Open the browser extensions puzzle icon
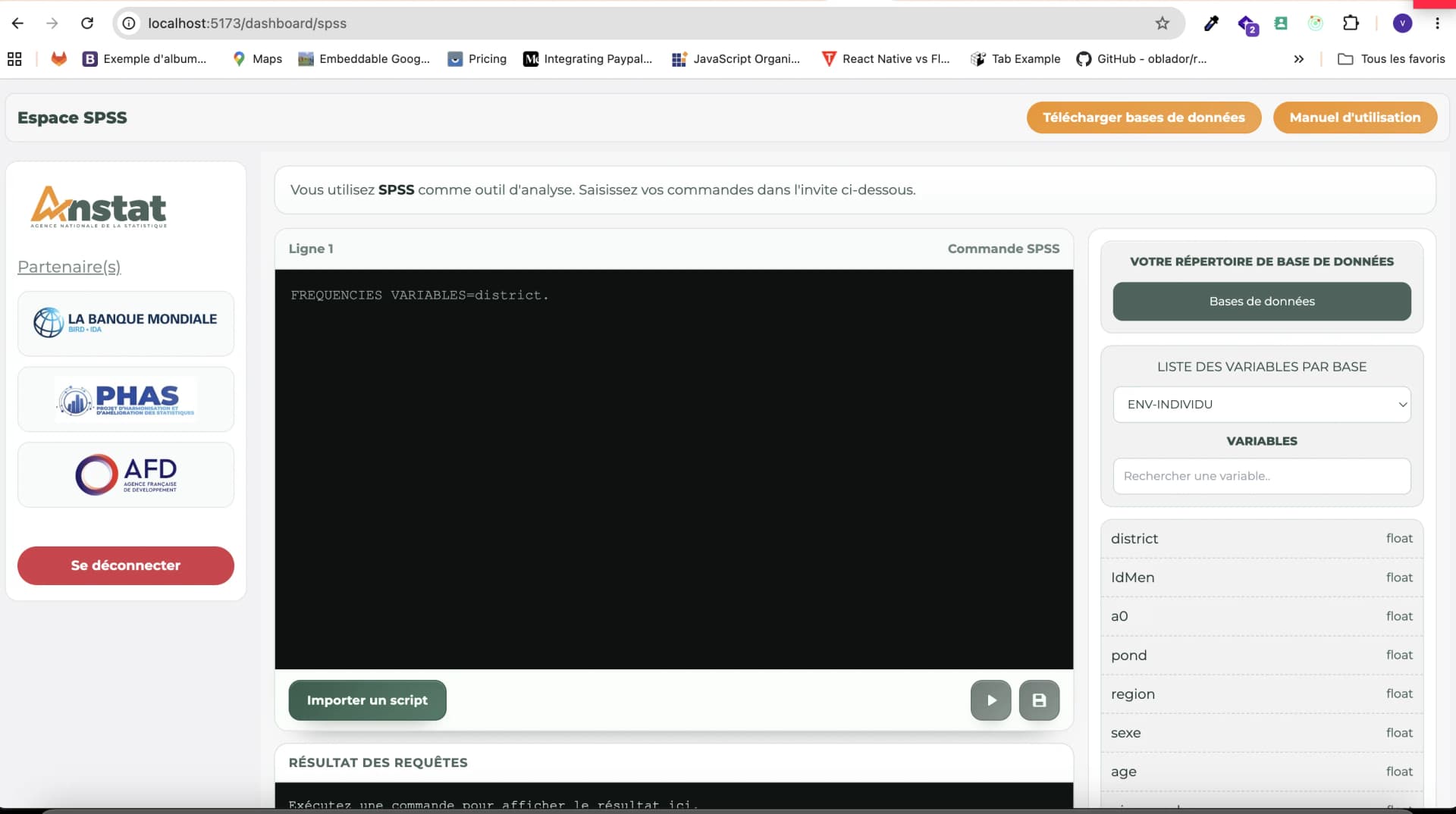 (1351, 23)
